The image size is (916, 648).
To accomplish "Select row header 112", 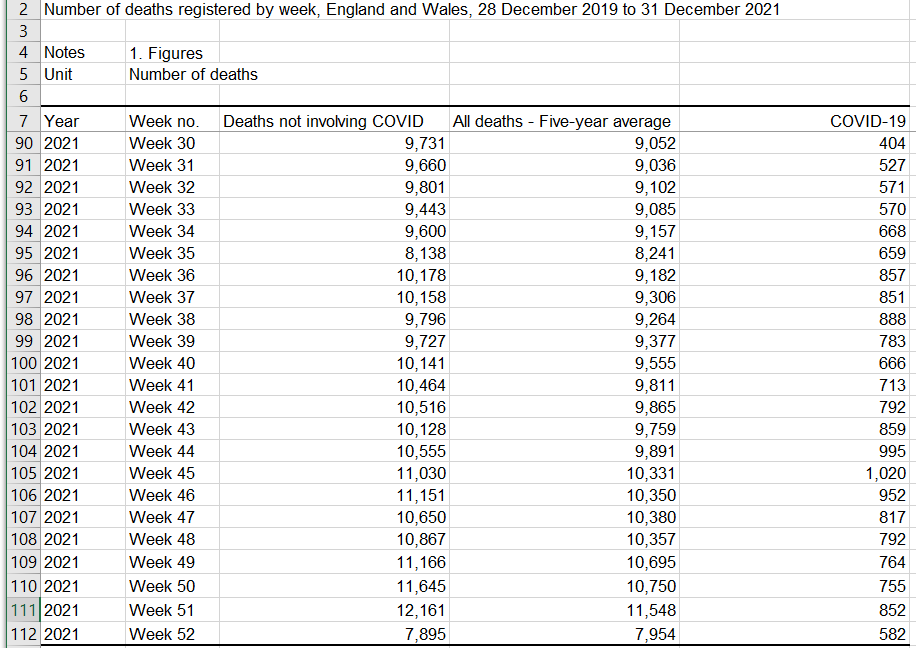I will (x=20, y=634).
